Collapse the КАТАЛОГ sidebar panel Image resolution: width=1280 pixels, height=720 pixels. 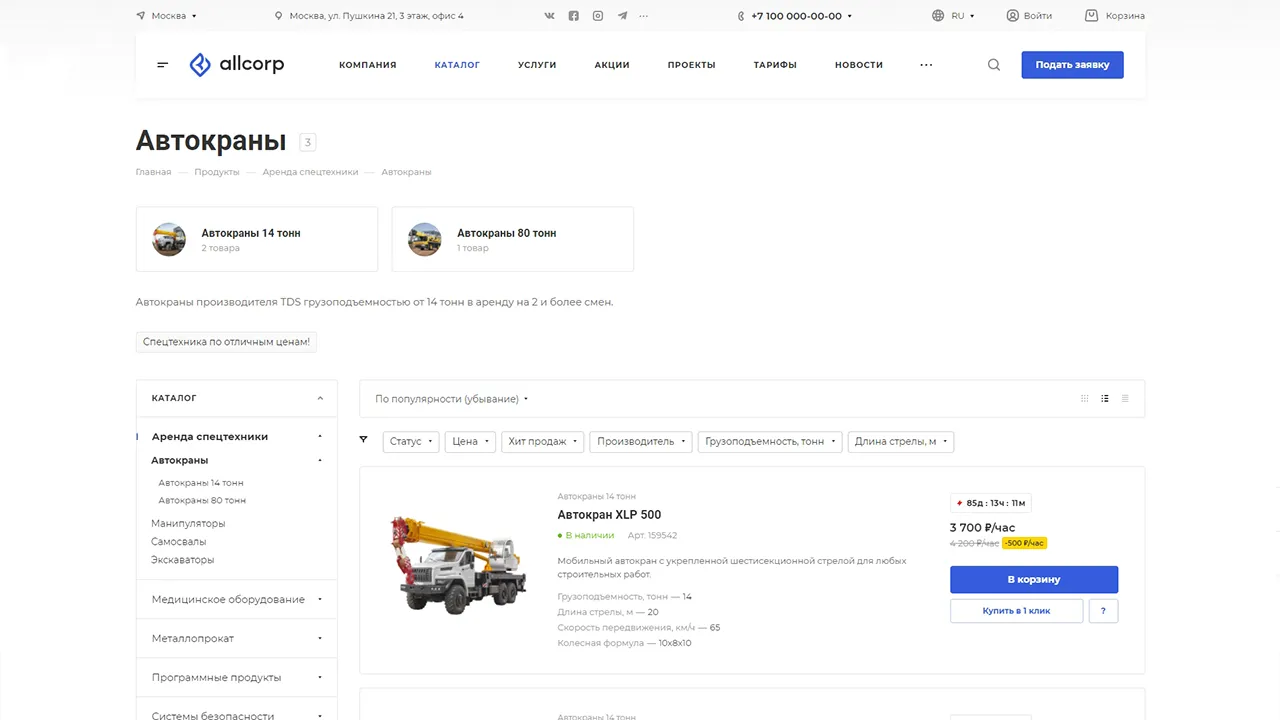[x=320, y=398]
